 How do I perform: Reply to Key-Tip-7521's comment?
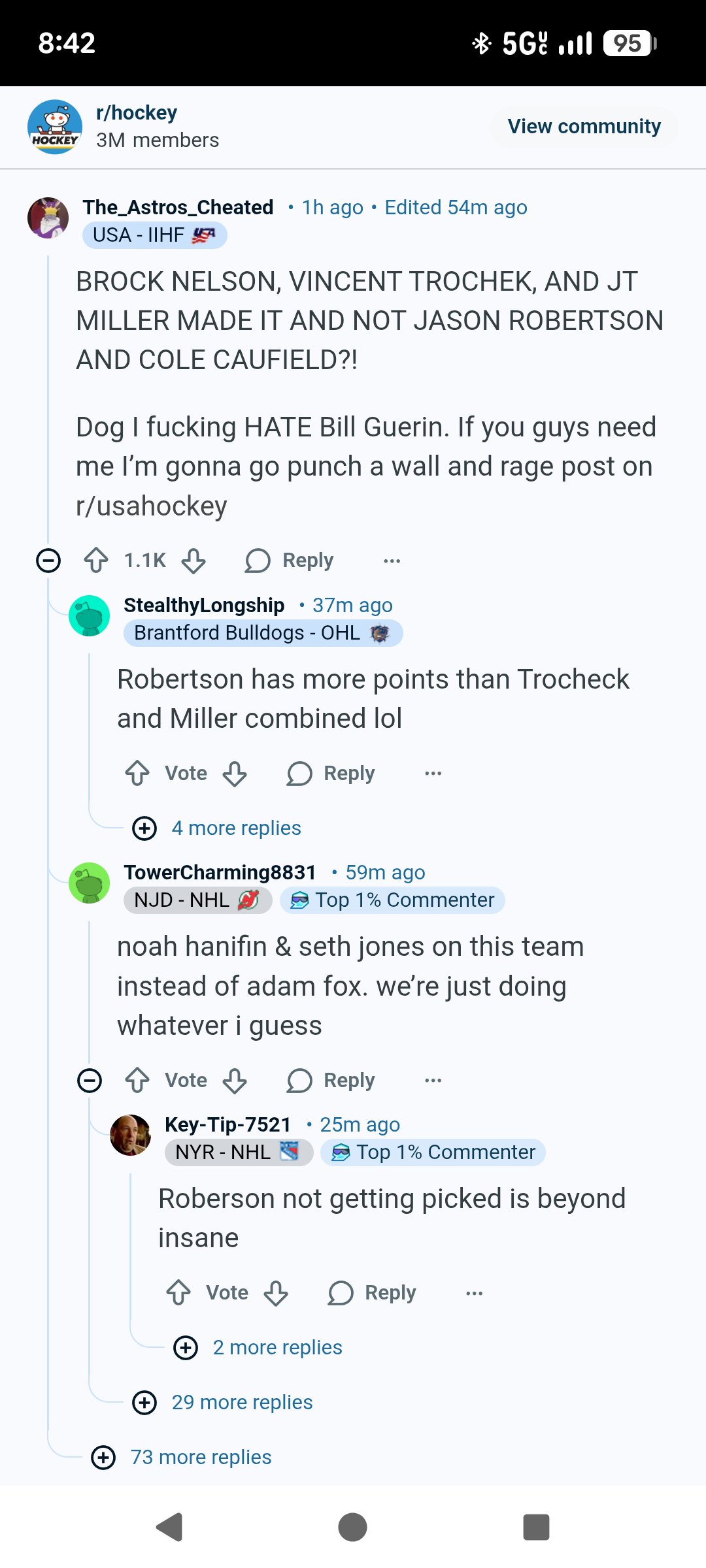pos(372,1293)
